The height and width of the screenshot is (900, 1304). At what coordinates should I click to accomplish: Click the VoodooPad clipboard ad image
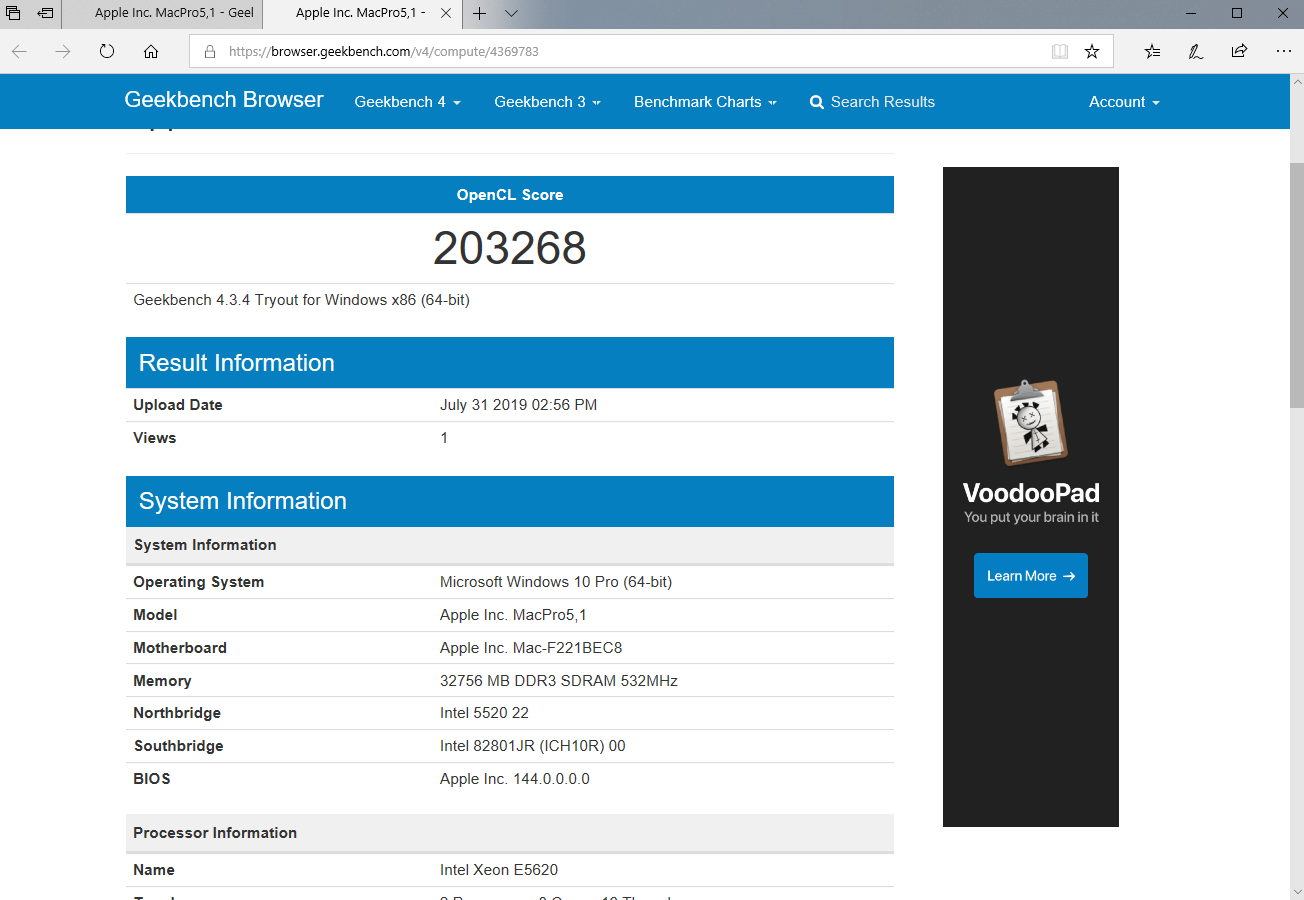[x=1031, y=423]
